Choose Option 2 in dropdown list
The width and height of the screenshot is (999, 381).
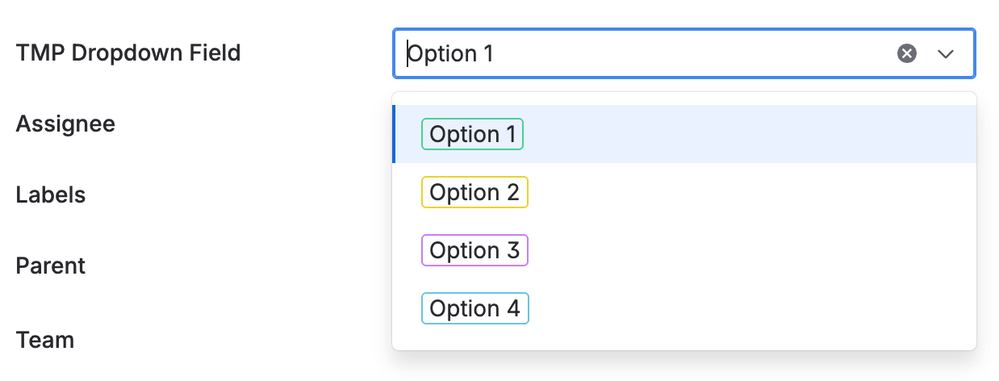(x=684, y=192)
